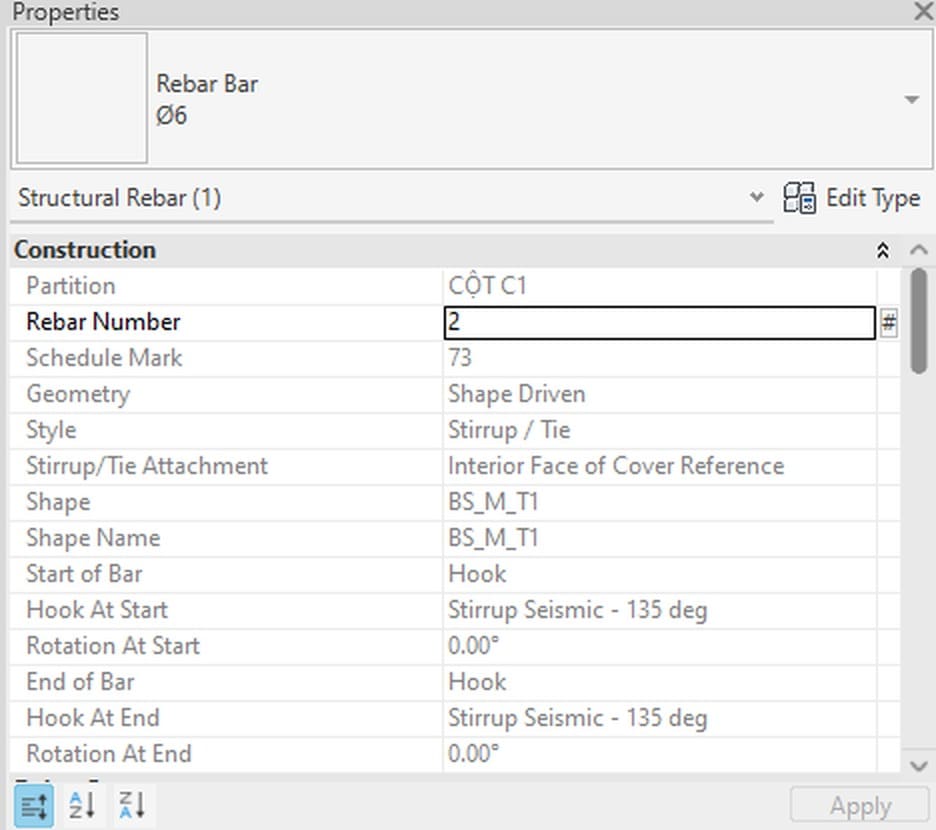Click Interior Face of Cover Reference value
The height and width of the screenshot is (830, 936).
(616, 466)
